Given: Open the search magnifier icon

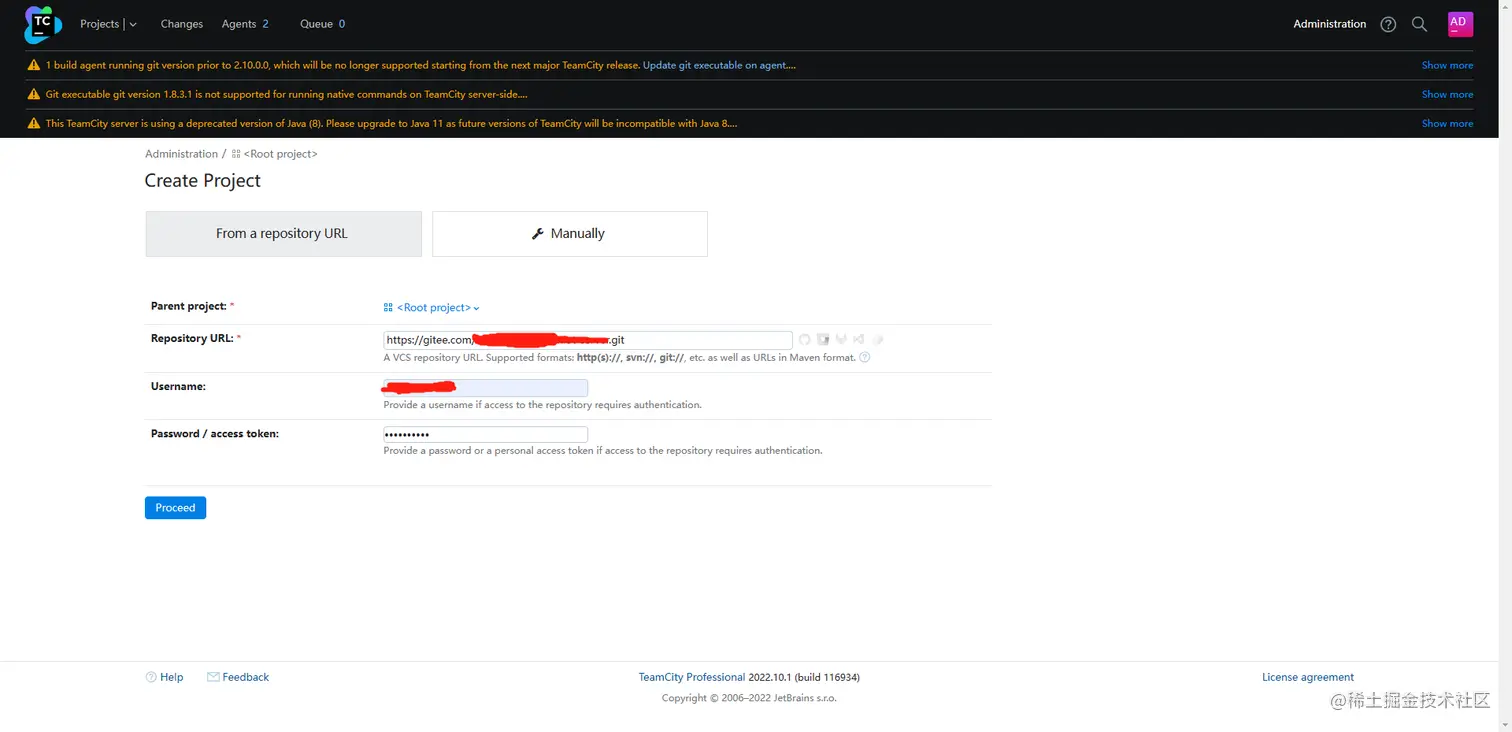Looking at the screenshot, I should (1419, 24).
